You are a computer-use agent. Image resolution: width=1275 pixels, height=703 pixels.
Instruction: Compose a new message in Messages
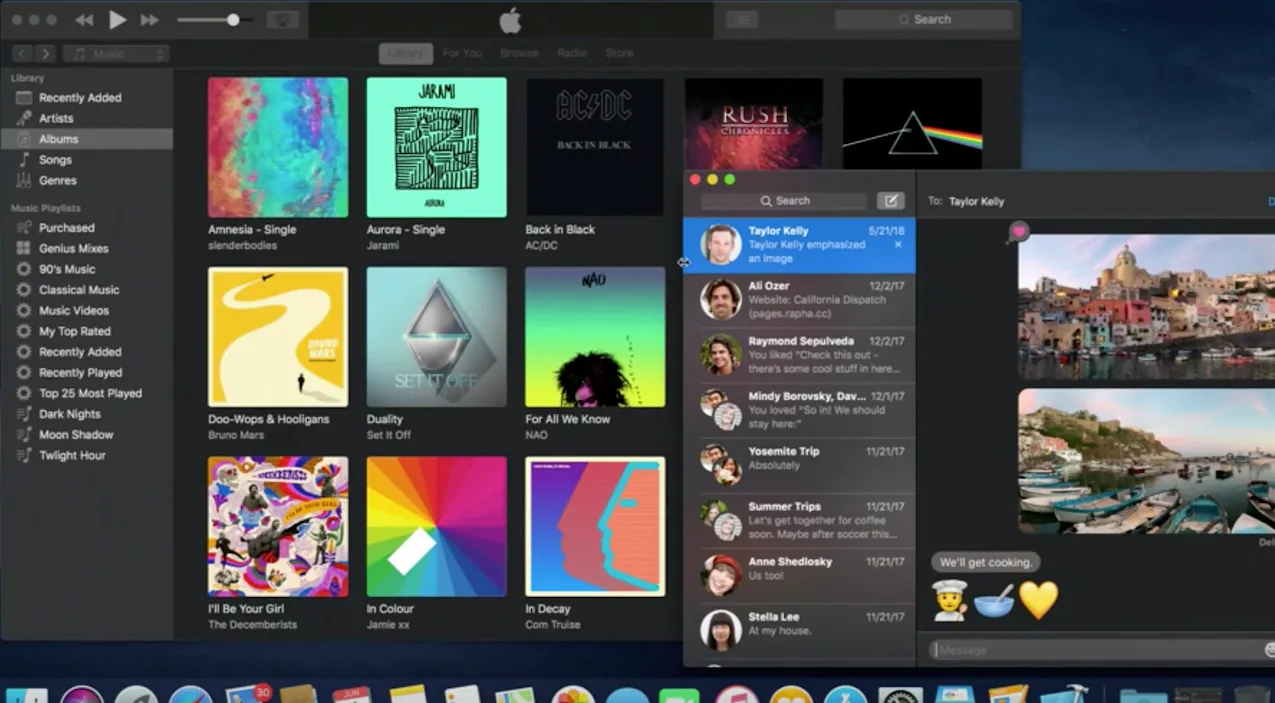point(890,201)
